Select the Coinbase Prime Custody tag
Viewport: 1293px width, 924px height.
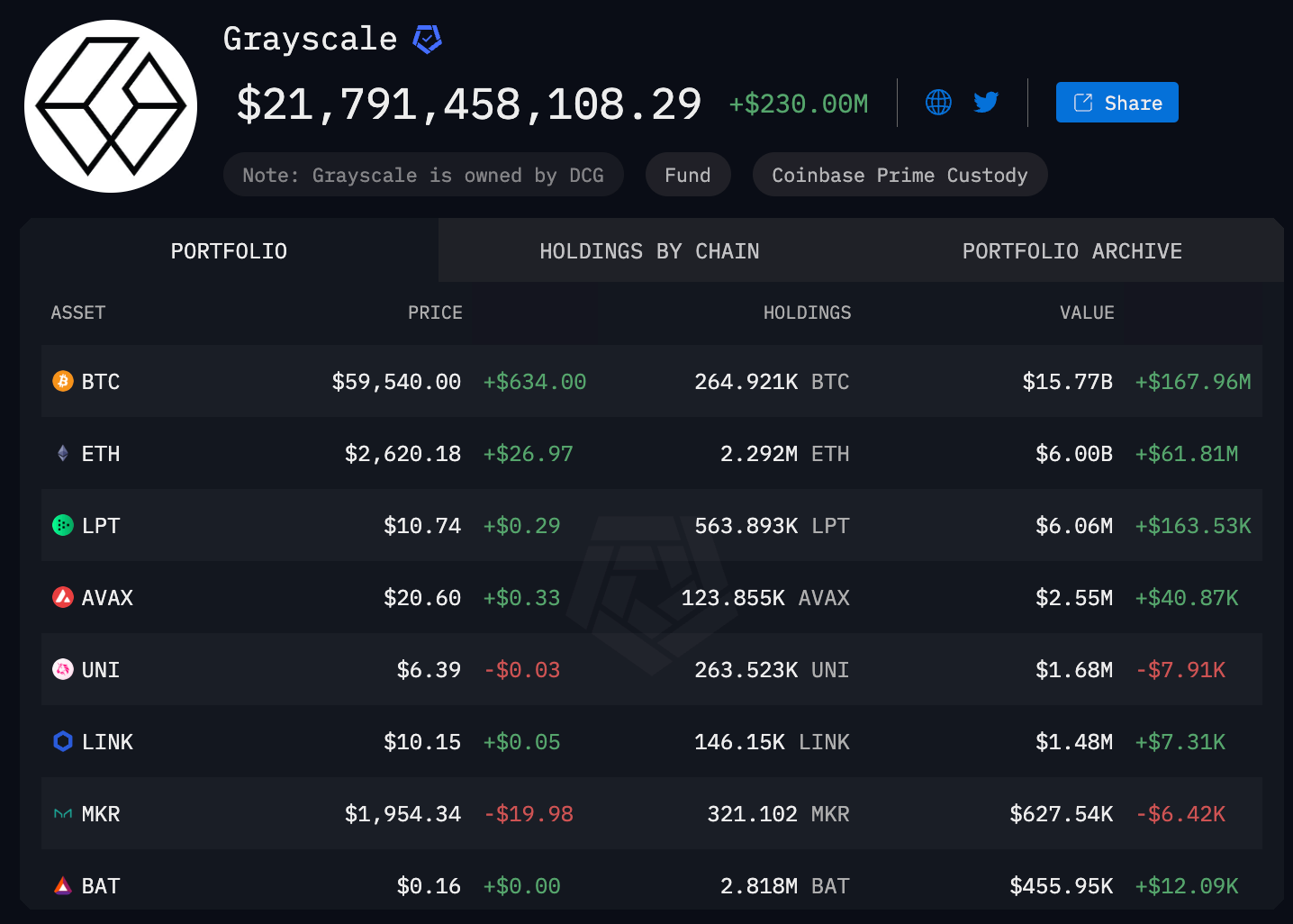pyautogui.click(x=900, y=175)
